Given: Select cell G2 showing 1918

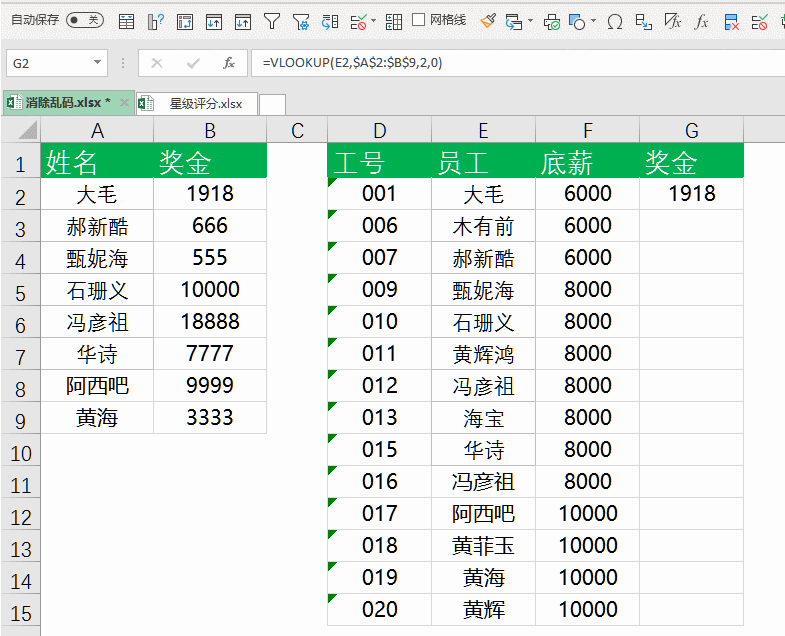Looking at the screenshot, I should (x=691, y=193).
